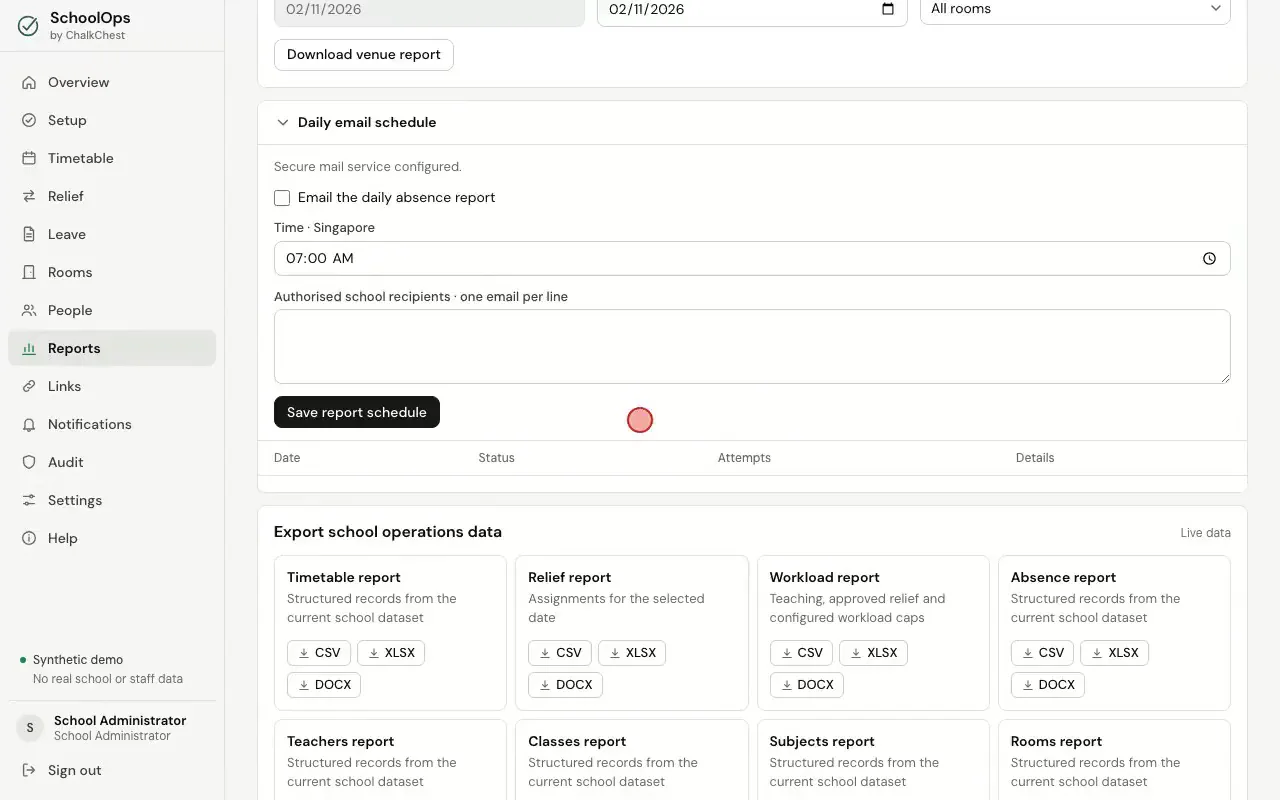This screenshot has width=1280, height=800.
Task: Click the Live data label
Action: 1205,533
